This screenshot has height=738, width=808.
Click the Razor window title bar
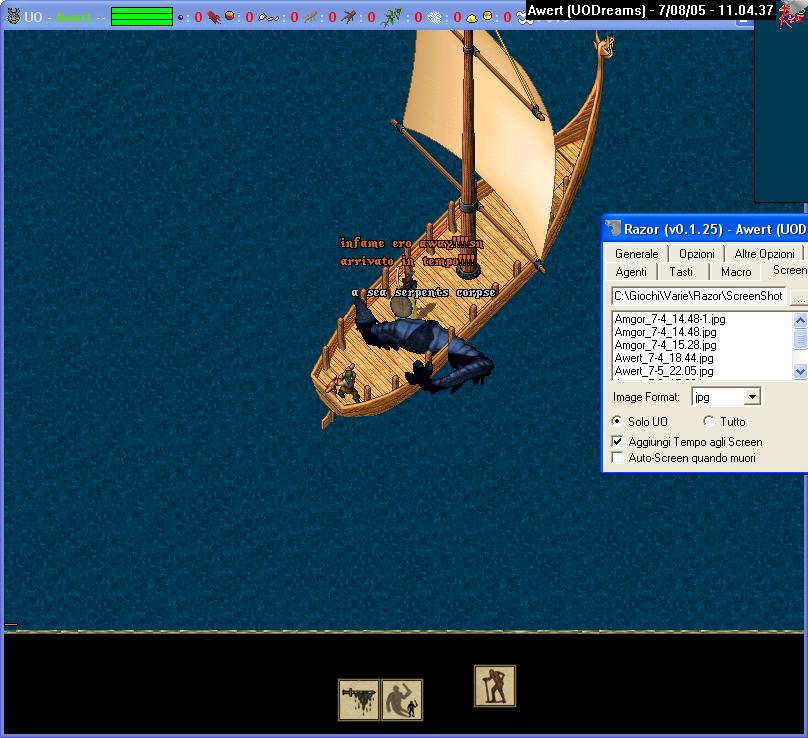click(704, 229)
